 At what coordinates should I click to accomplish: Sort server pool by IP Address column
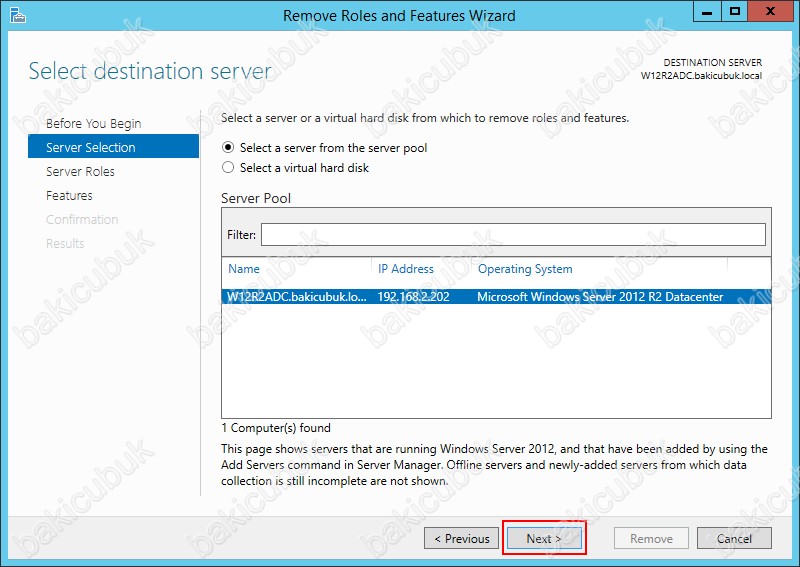click(x=406, y=269)
